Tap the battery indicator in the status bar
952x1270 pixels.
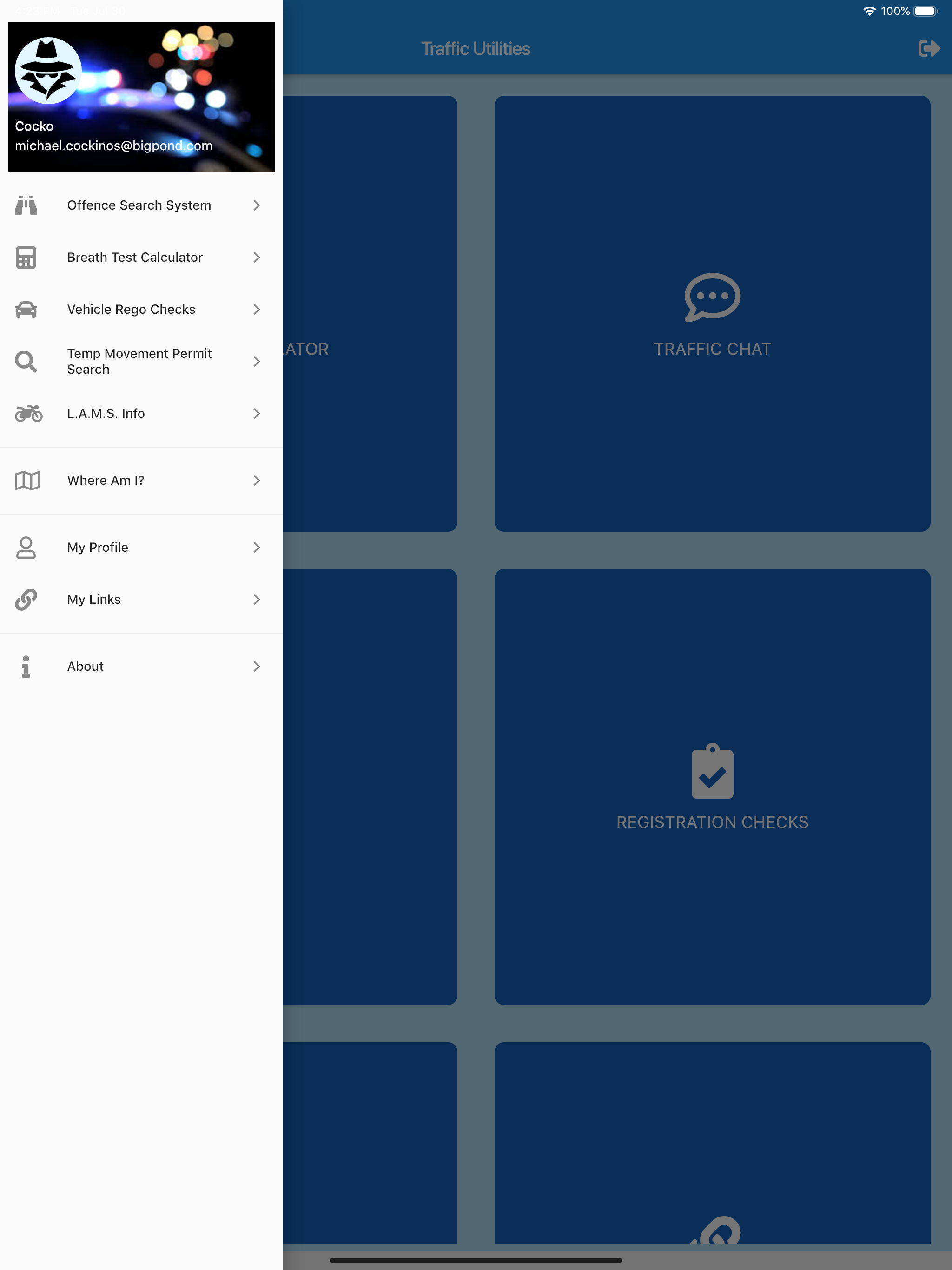click(x=926, y=11)
